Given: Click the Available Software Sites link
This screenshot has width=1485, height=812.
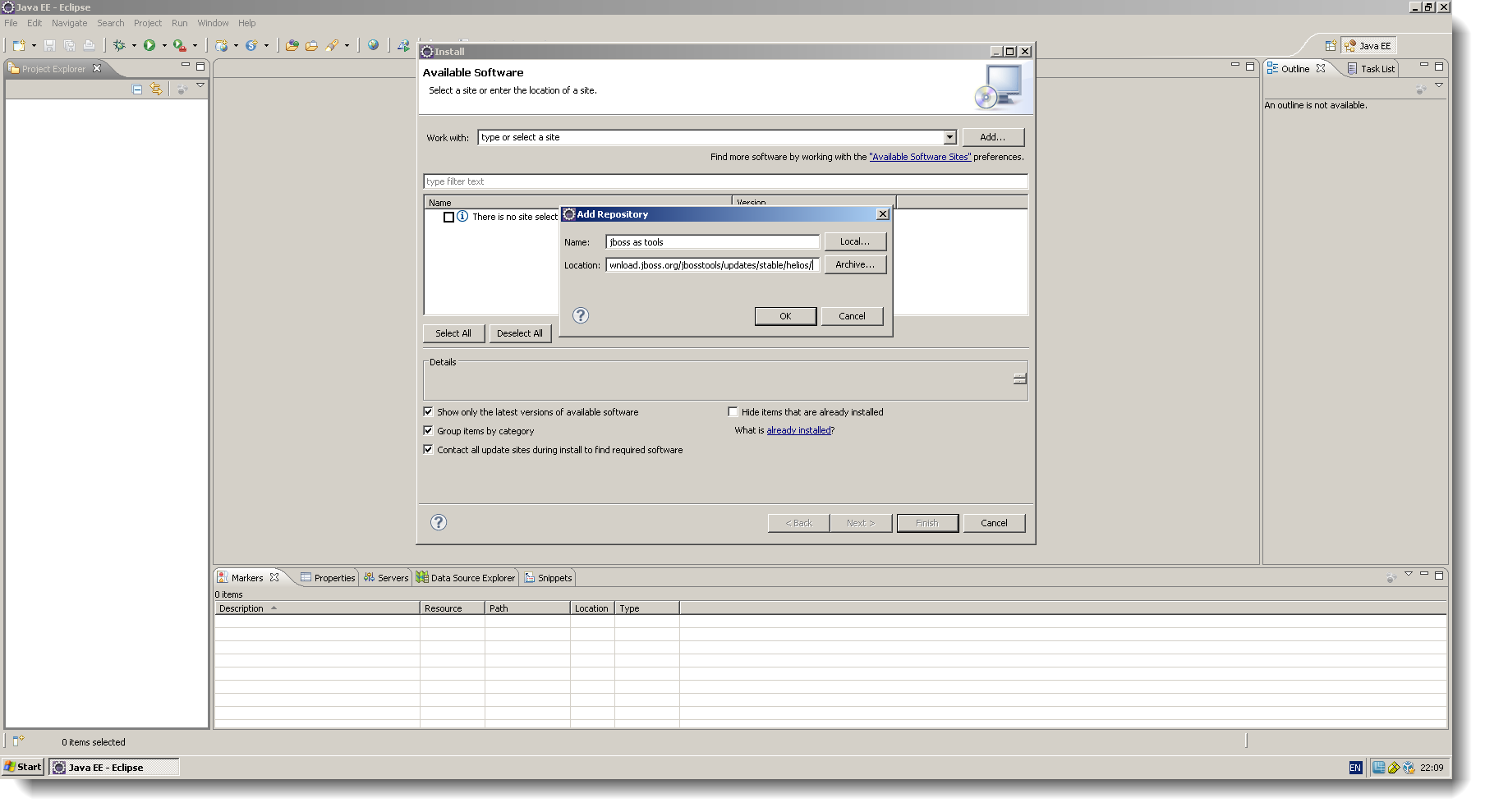Looking at the screenshot, I should click(920, 157).
